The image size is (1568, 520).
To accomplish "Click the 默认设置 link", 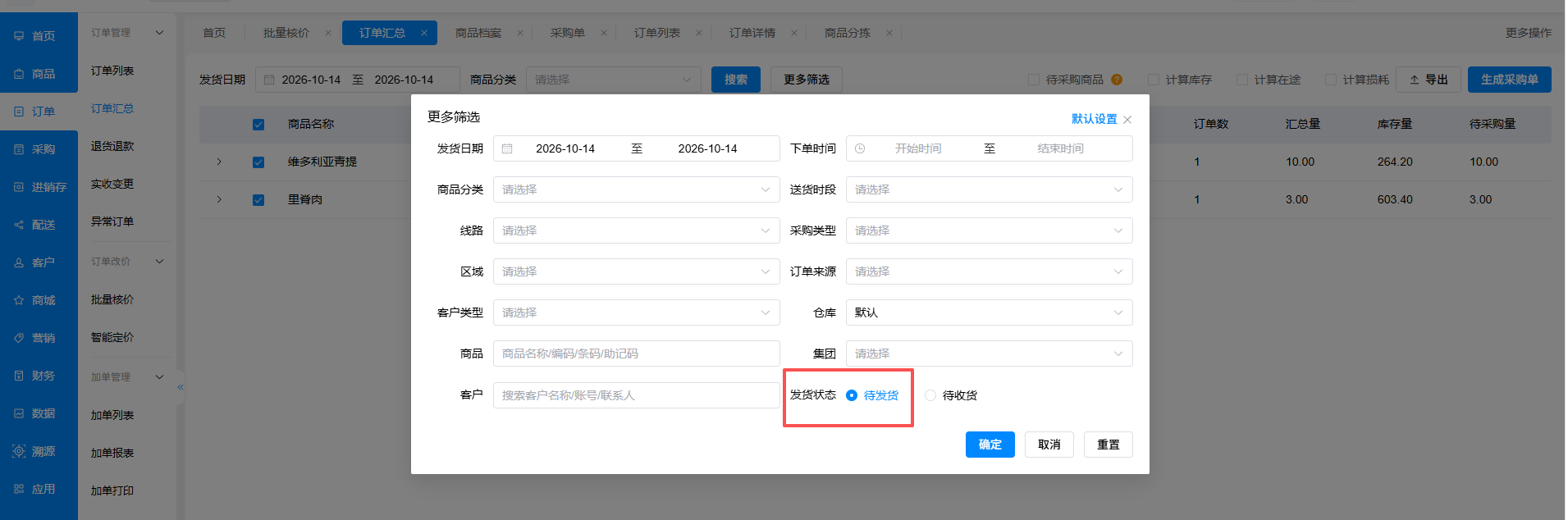I will coord(1094,119).
